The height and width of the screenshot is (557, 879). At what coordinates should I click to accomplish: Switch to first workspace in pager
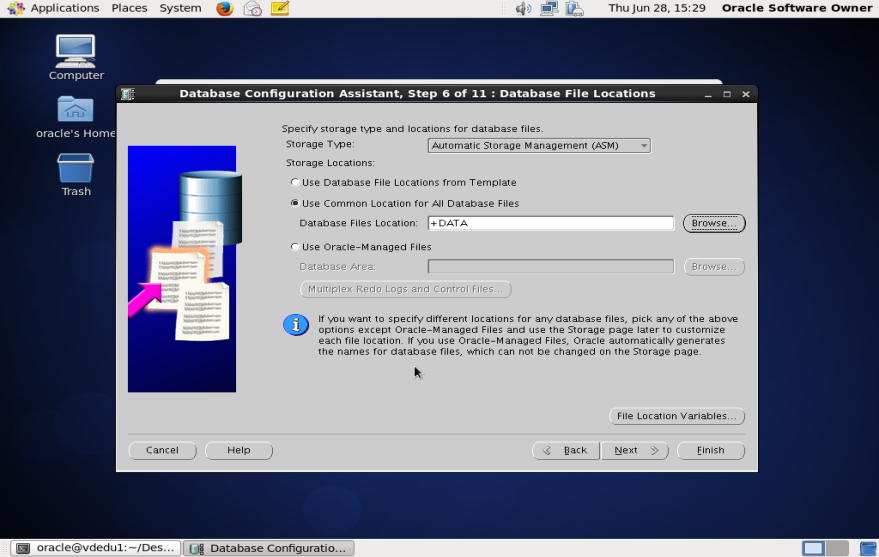tap(813, 548)
